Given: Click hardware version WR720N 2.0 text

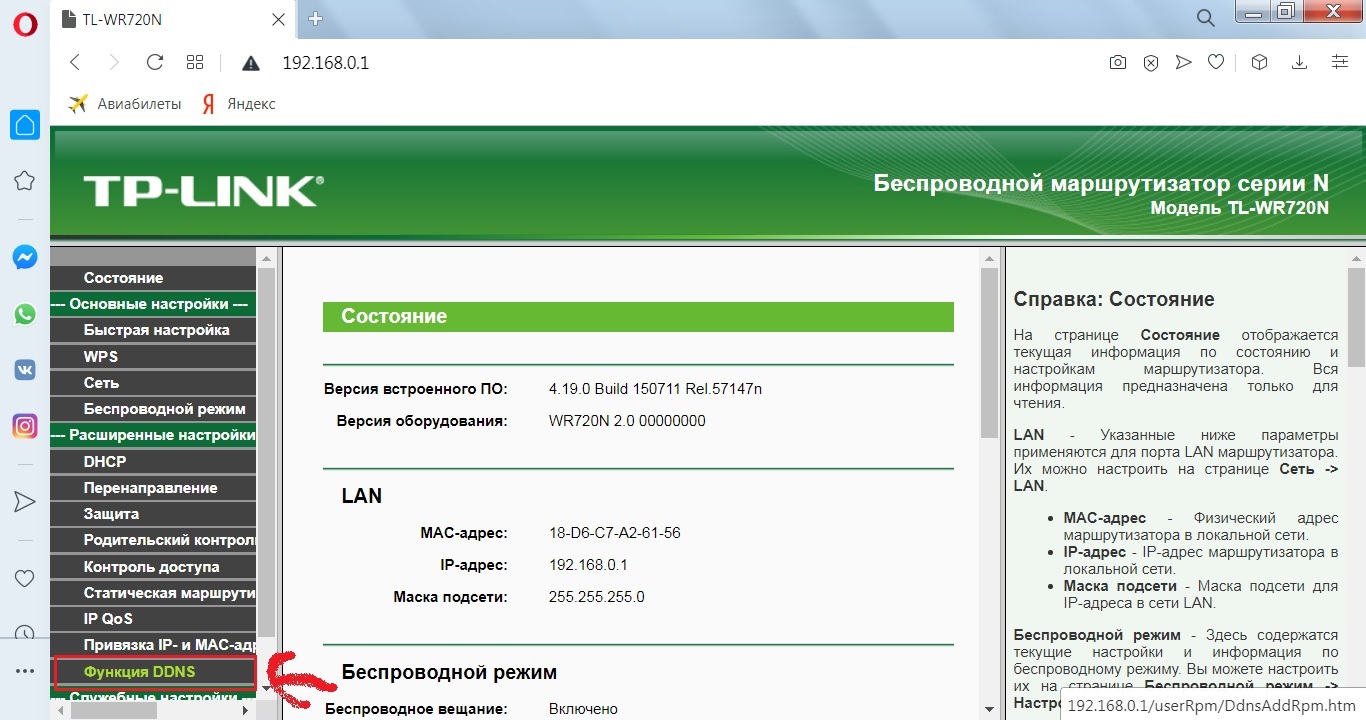Looking at the screenshot, I should pyautogui.click(x=627, y=421).
